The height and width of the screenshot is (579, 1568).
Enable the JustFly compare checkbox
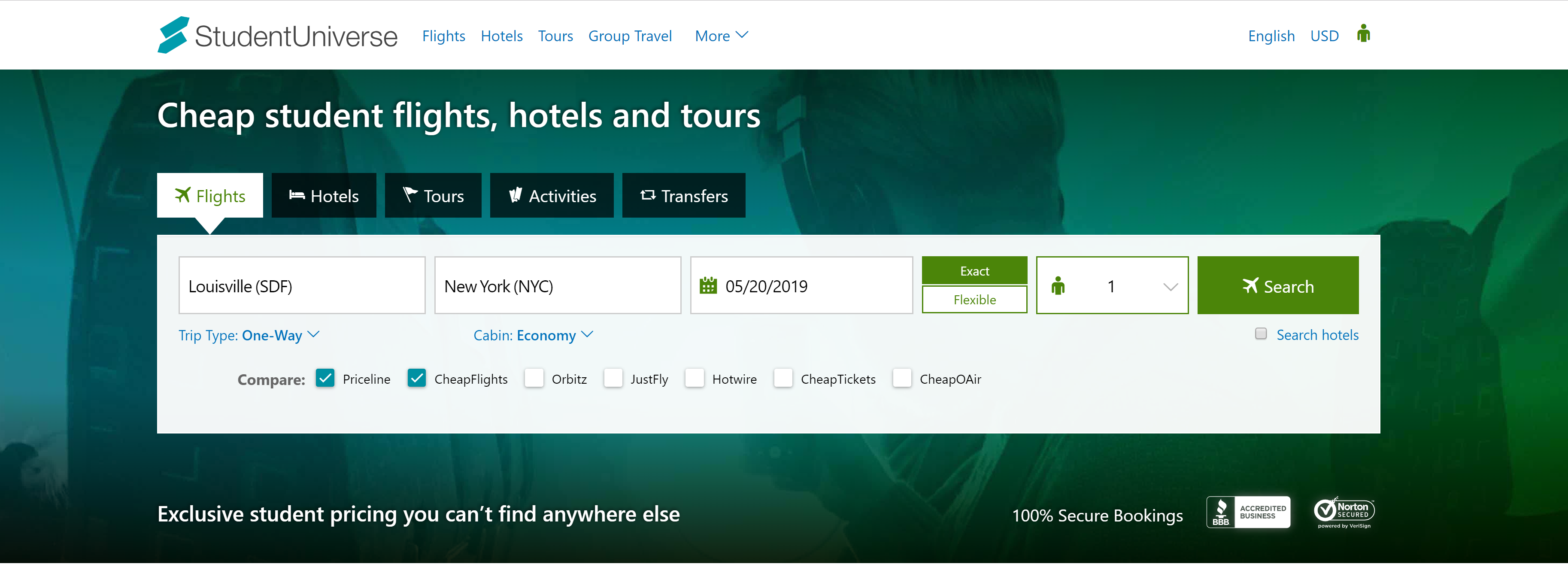click(613, 378)
